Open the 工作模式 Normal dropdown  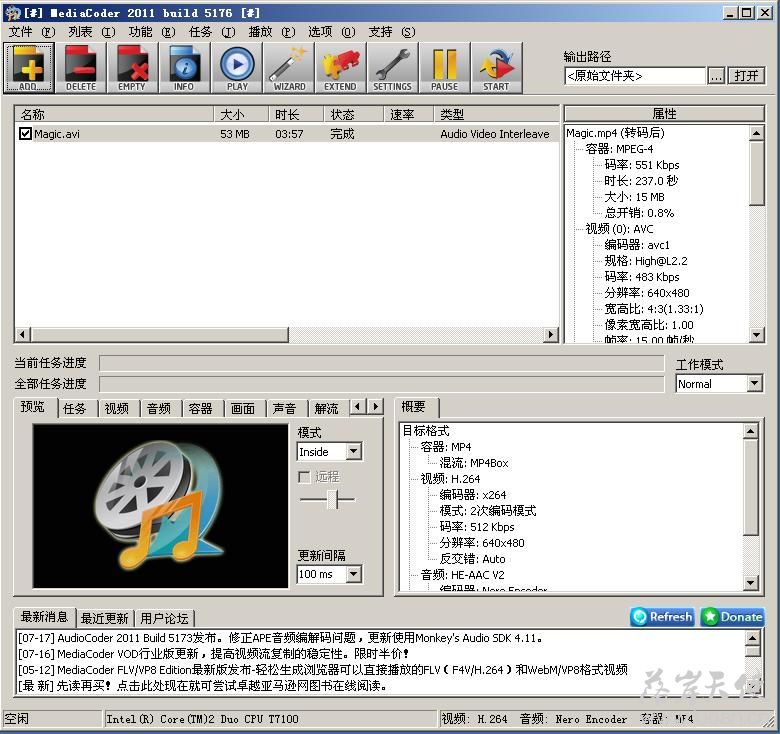[x=719, y=384]
